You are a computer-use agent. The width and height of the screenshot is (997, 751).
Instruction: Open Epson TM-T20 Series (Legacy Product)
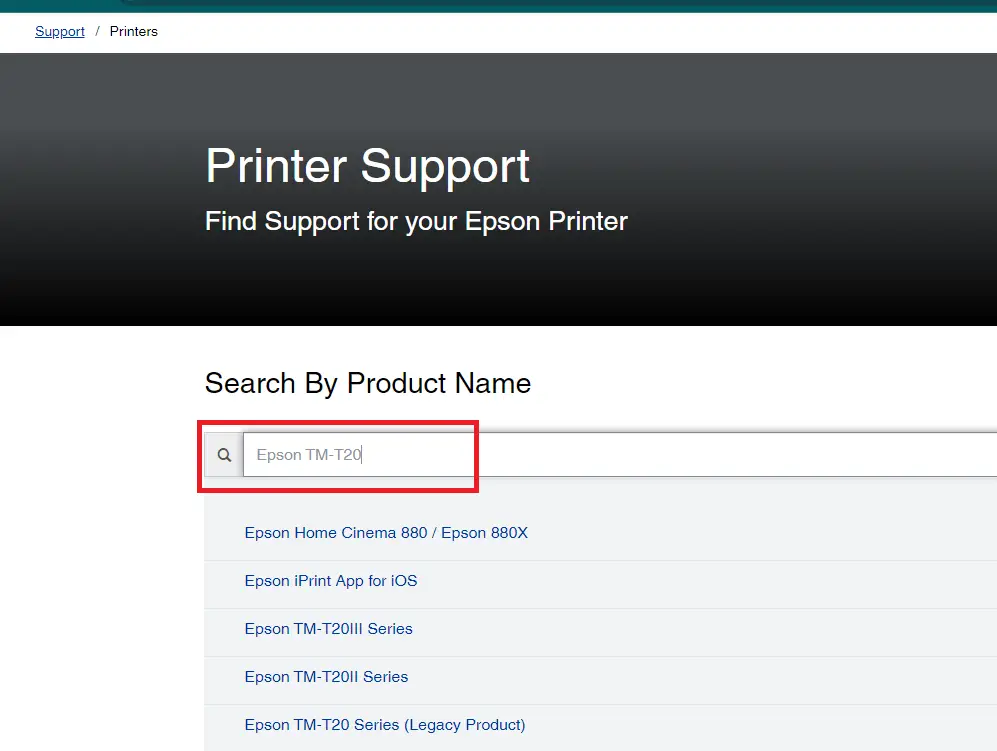(385, 725)
